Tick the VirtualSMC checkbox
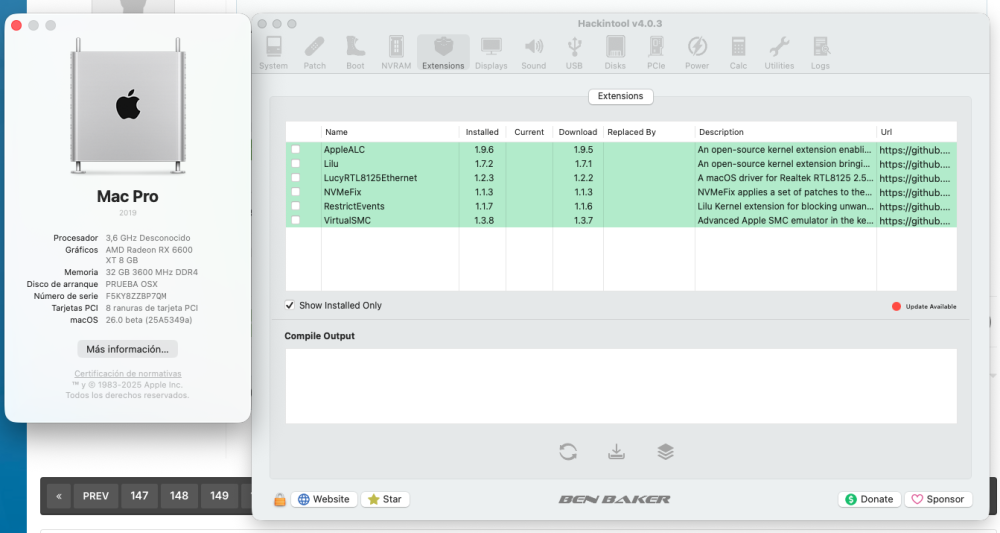Image resolution: width=1000 pixels, height=533 pixels. tap(295, 220)
